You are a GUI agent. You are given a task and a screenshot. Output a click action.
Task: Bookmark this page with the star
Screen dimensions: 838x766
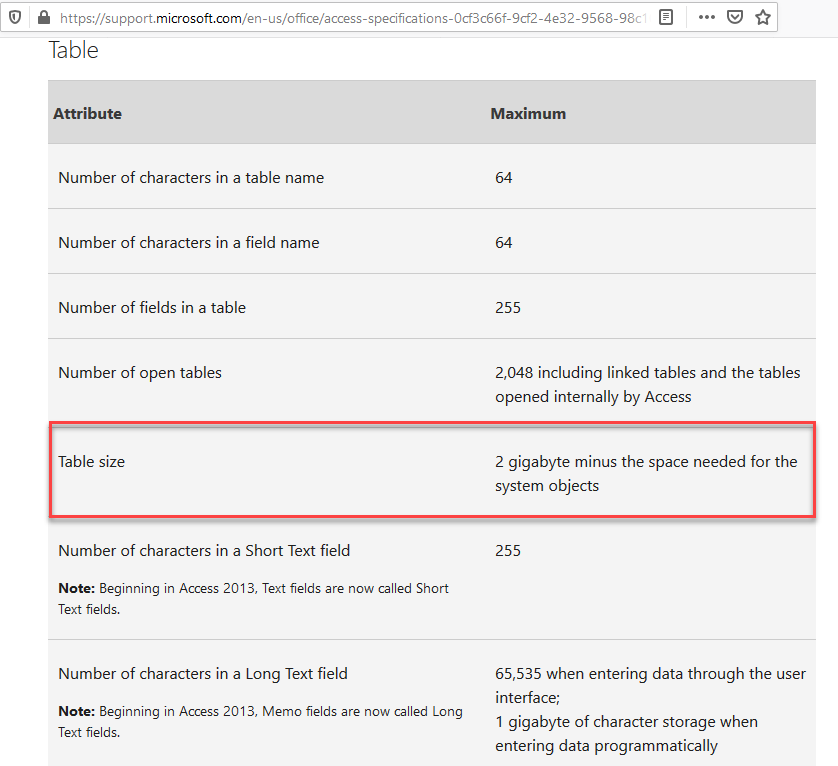[763, 18]
